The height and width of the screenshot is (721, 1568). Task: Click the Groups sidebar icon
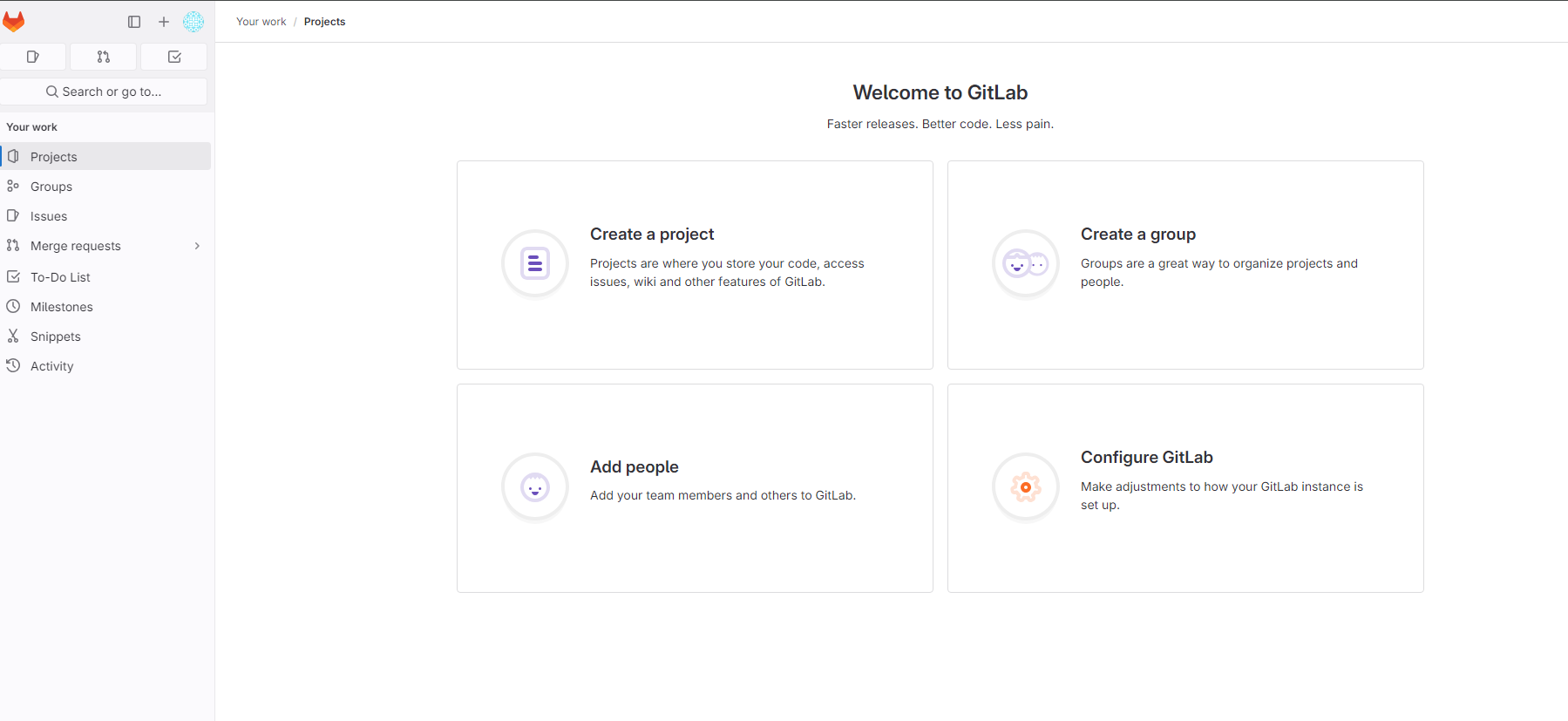[13, 186]
